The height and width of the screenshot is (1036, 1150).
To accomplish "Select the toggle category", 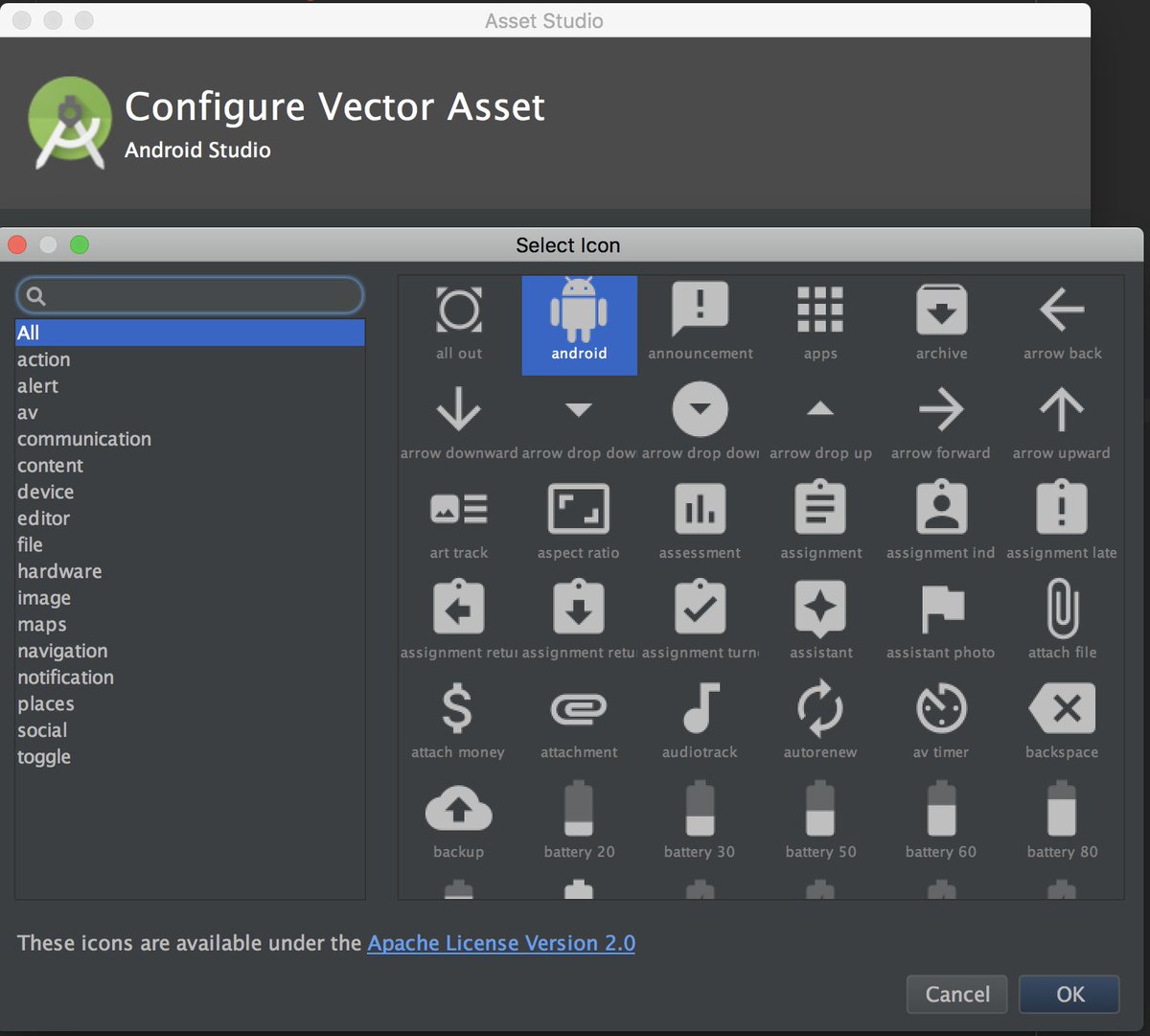I will tap(190, 757).
